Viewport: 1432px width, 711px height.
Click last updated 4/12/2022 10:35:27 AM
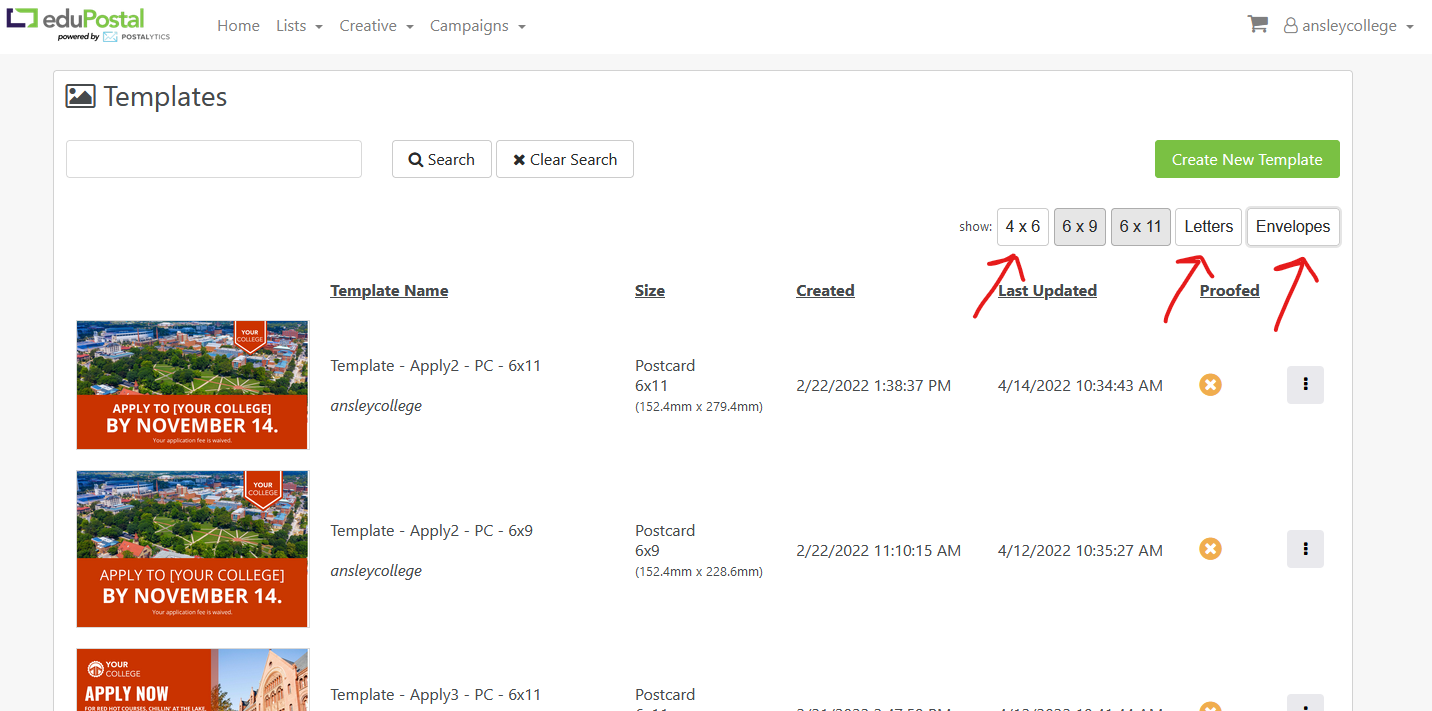1080,551
